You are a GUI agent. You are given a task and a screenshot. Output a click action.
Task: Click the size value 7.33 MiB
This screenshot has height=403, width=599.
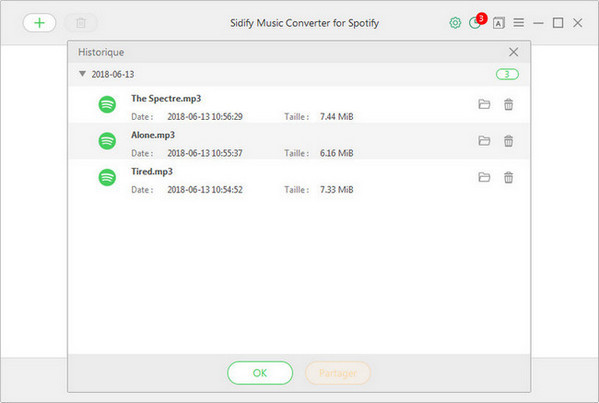[x=337, y=189]
